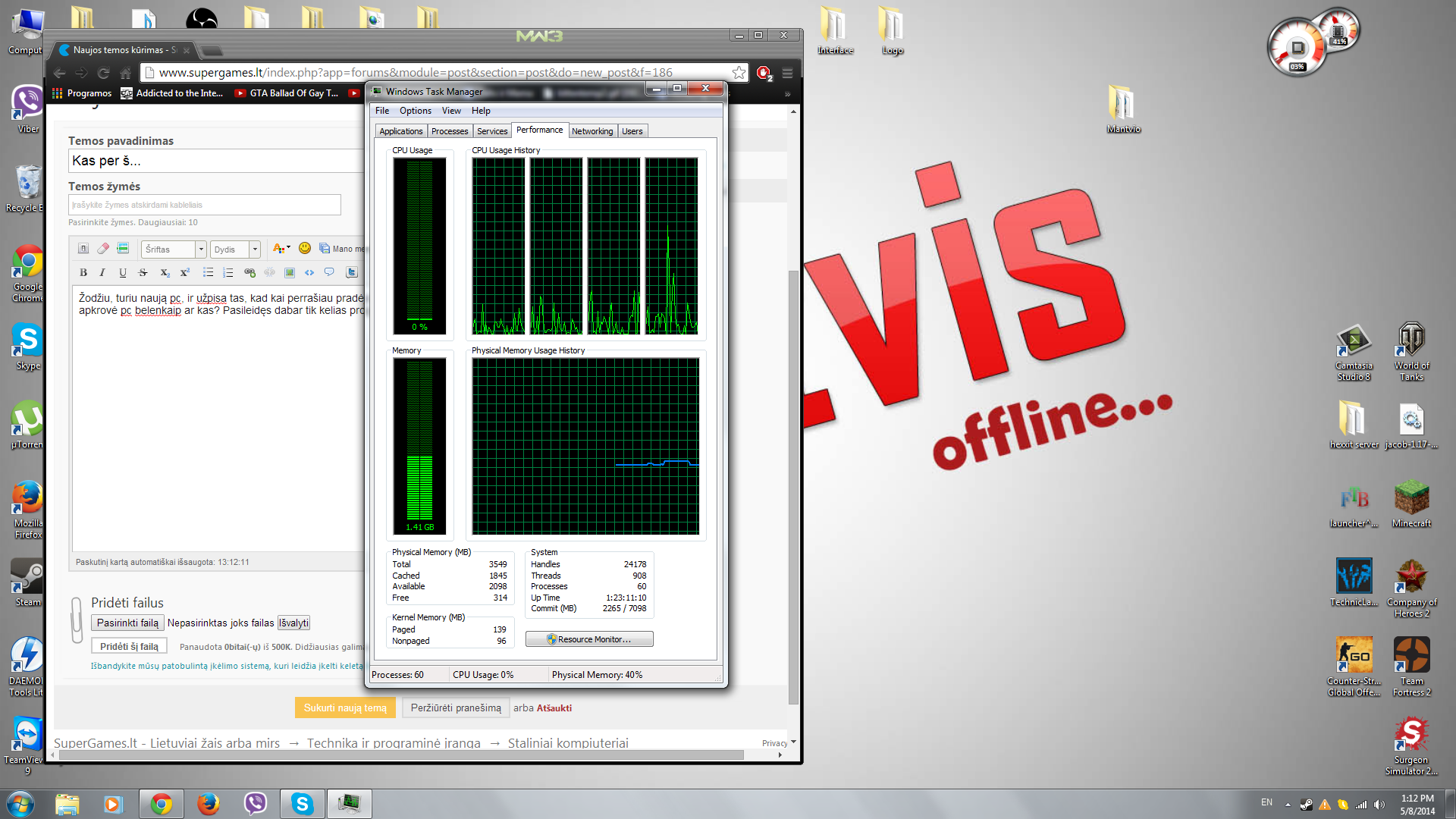The image size is (1456, 819).
Task: Open the smiley emoticon picker
Action: coord(305,248)
